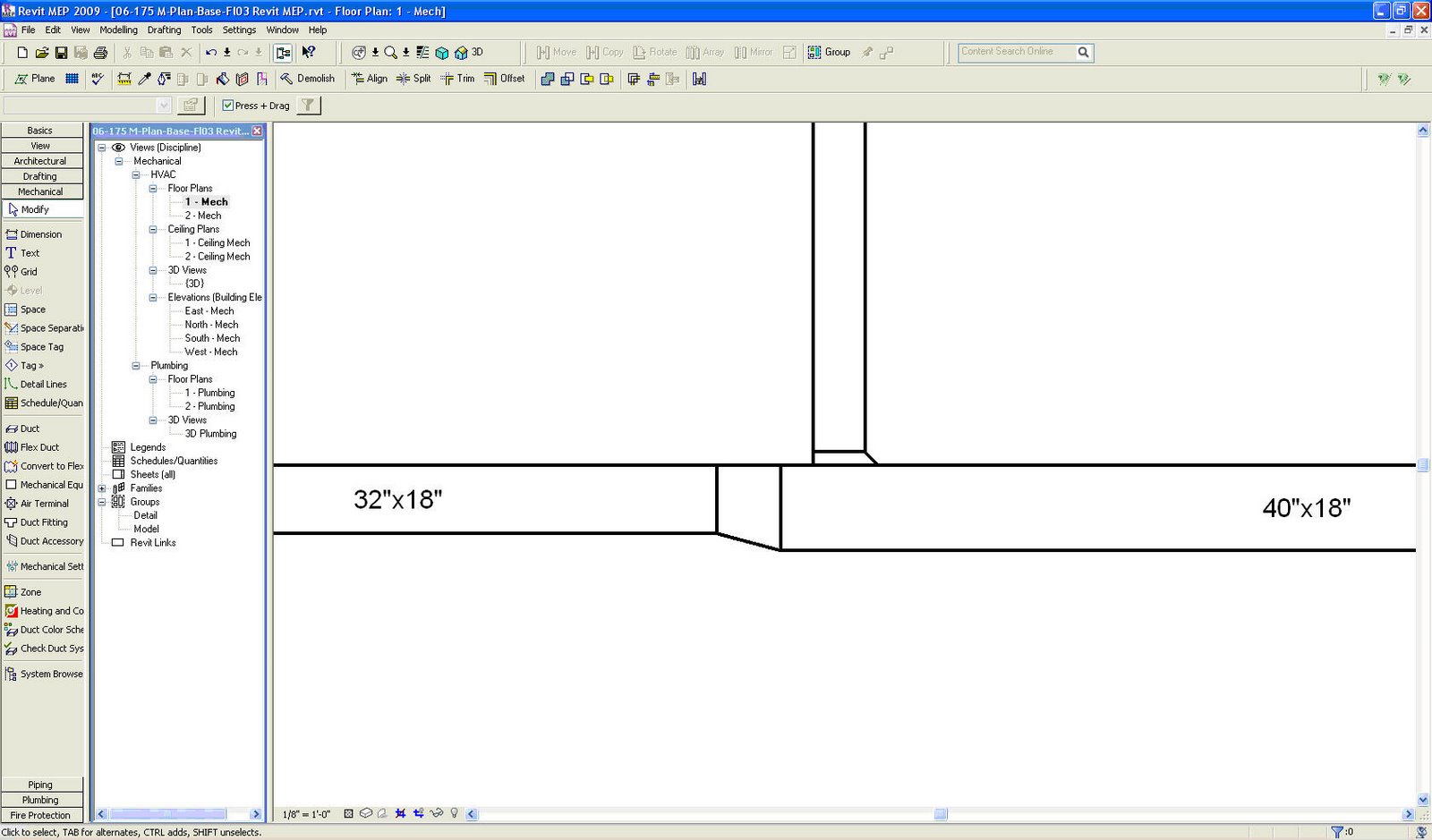
Task: Select the Tape Measure tool
Action: pyautogui.click(x=124, y=79)
